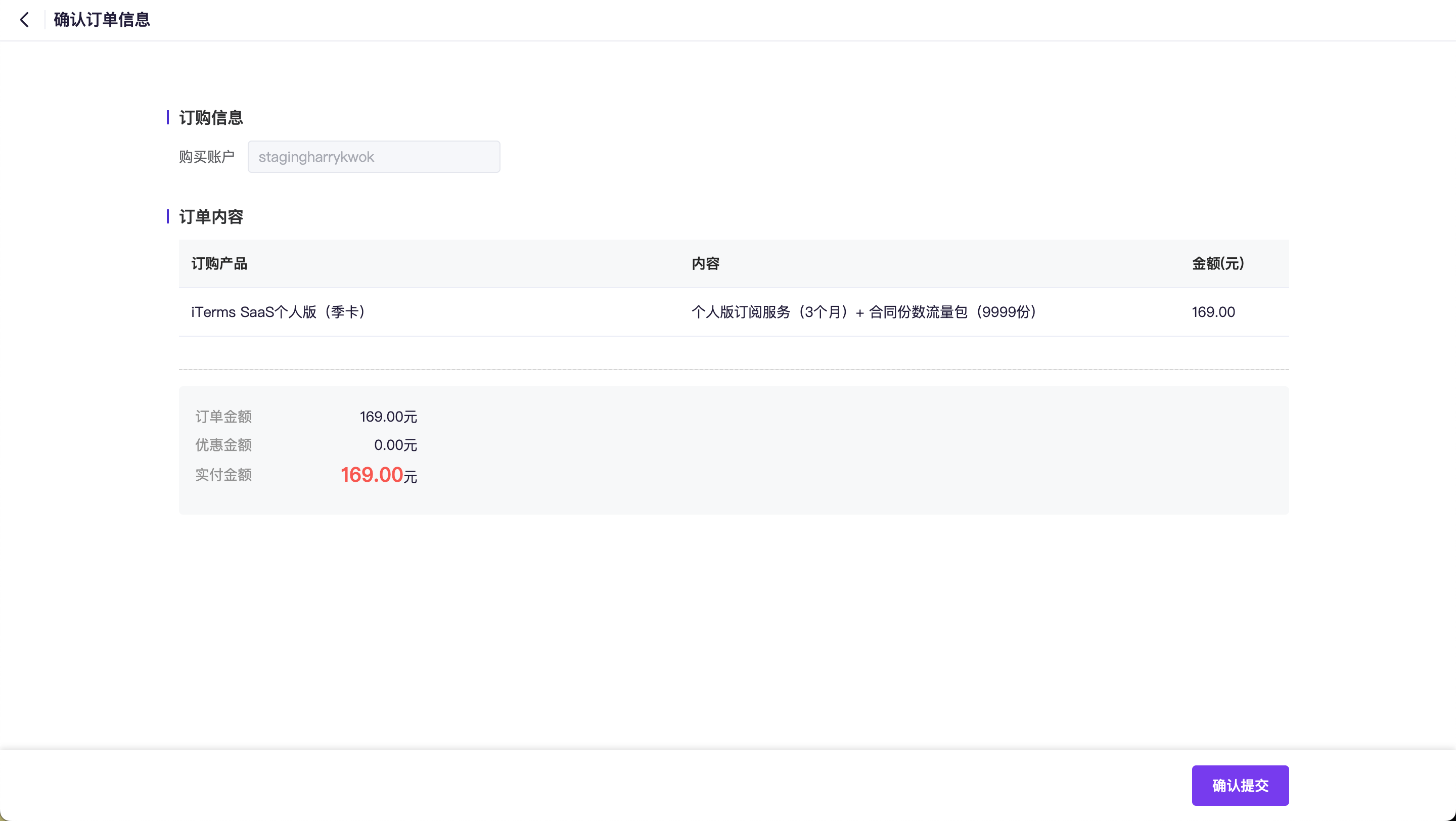Screen dimensions: 1456x821
Task: Click the 实付金额 label
Action: [223, 475]
